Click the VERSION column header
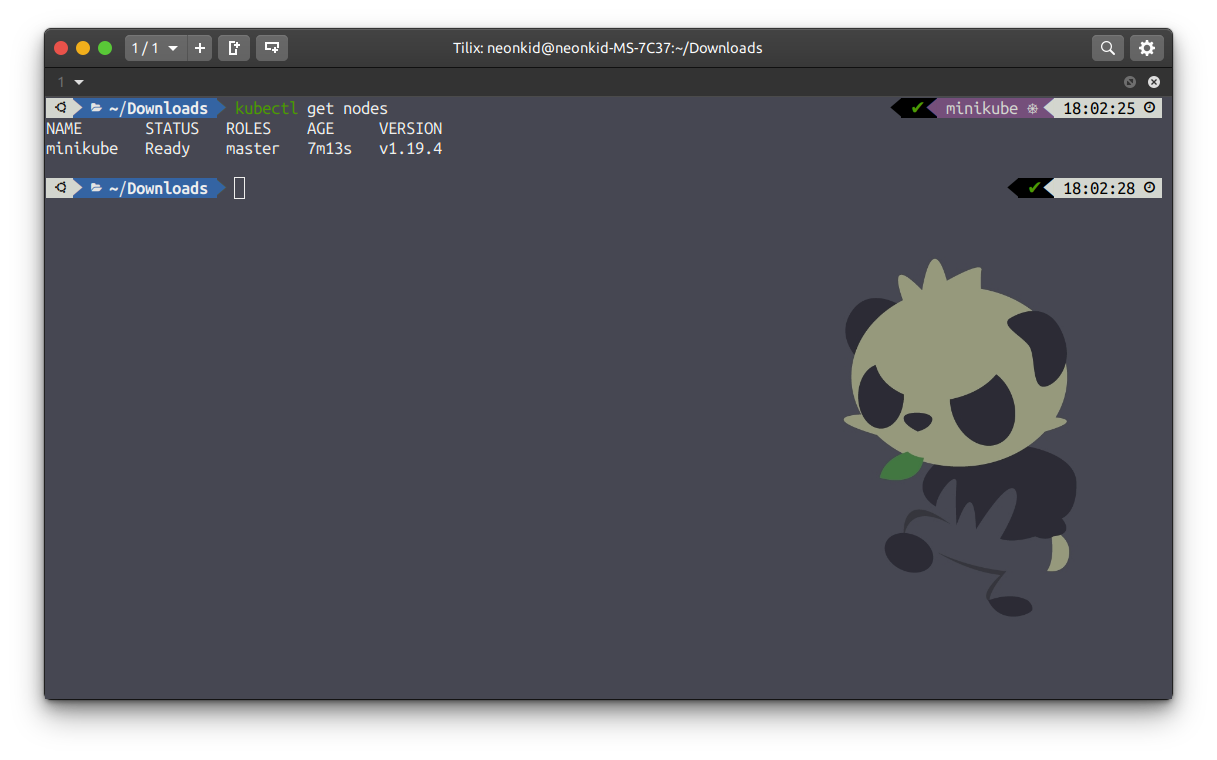This screenshot has width=1217, height=760. pos(410,128)
